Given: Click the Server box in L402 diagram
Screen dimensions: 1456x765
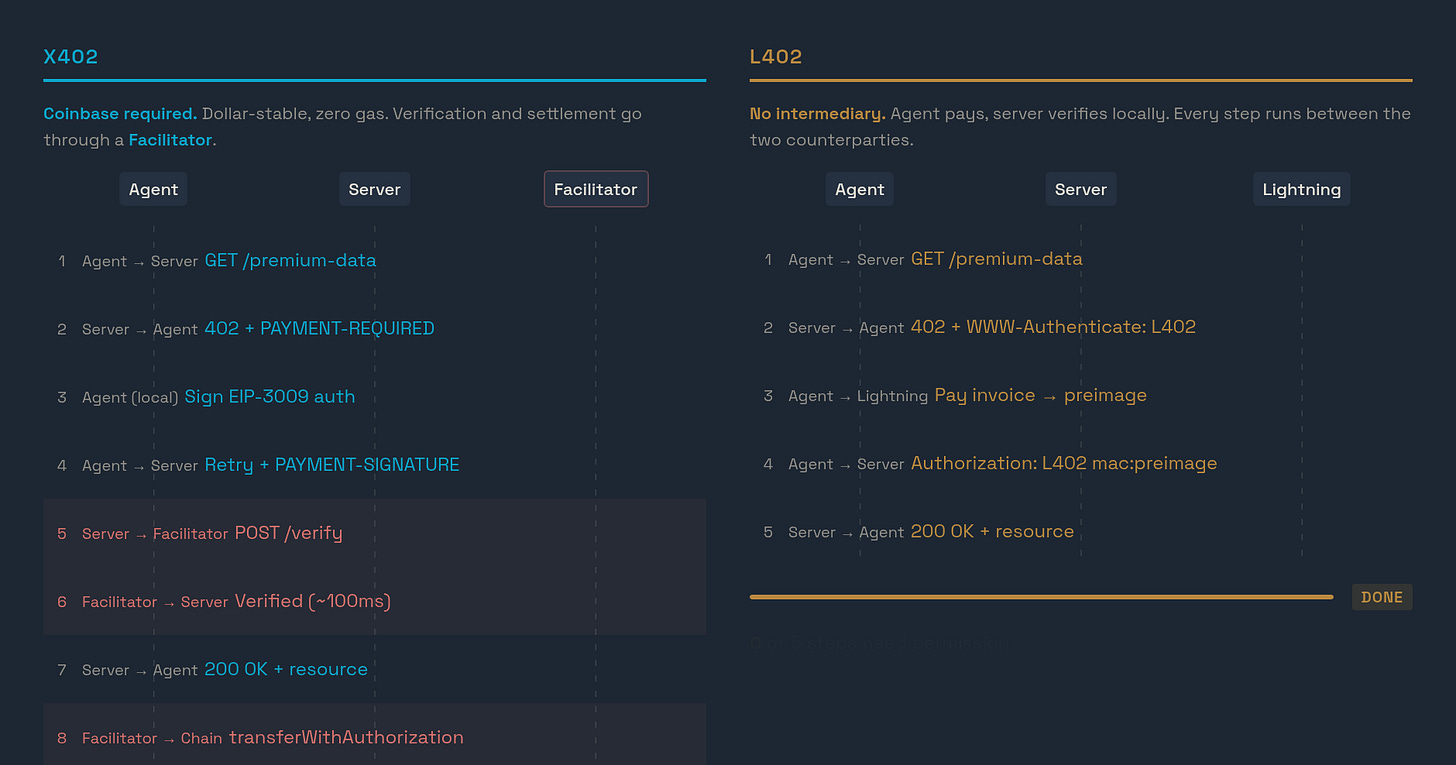Looking at the screenshot, I should pos(1081,189).
